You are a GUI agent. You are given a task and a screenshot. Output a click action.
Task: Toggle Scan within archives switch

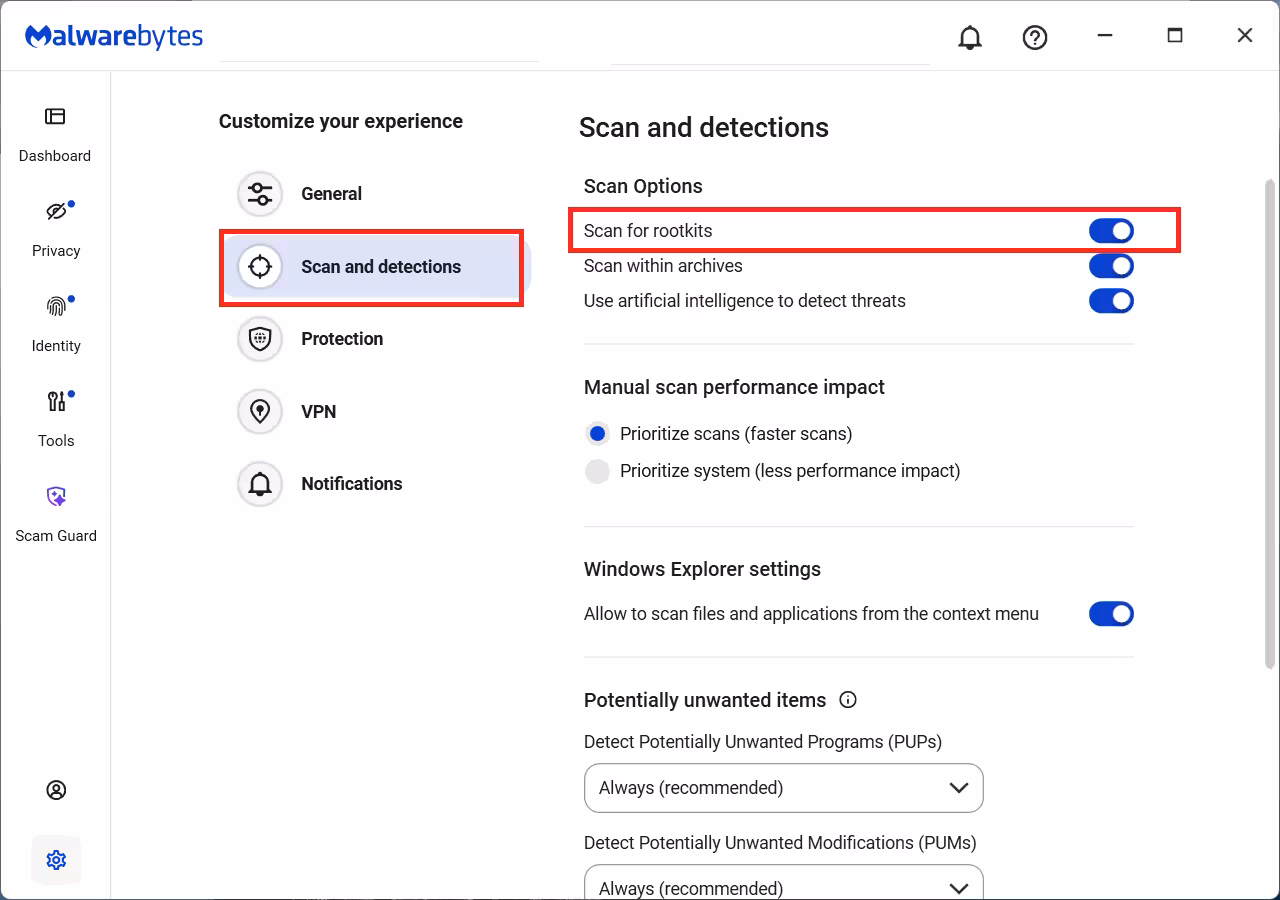(x=1111, y=266)
